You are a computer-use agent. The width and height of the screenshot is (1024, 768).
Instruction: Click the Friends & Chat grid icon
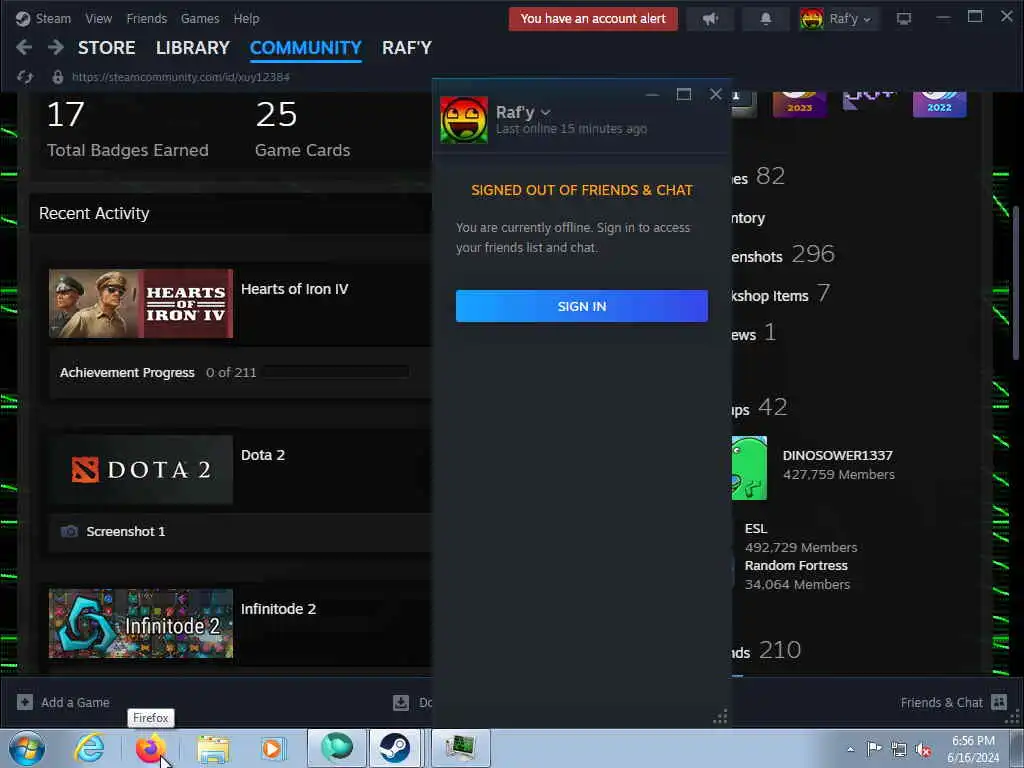[999, 702]
